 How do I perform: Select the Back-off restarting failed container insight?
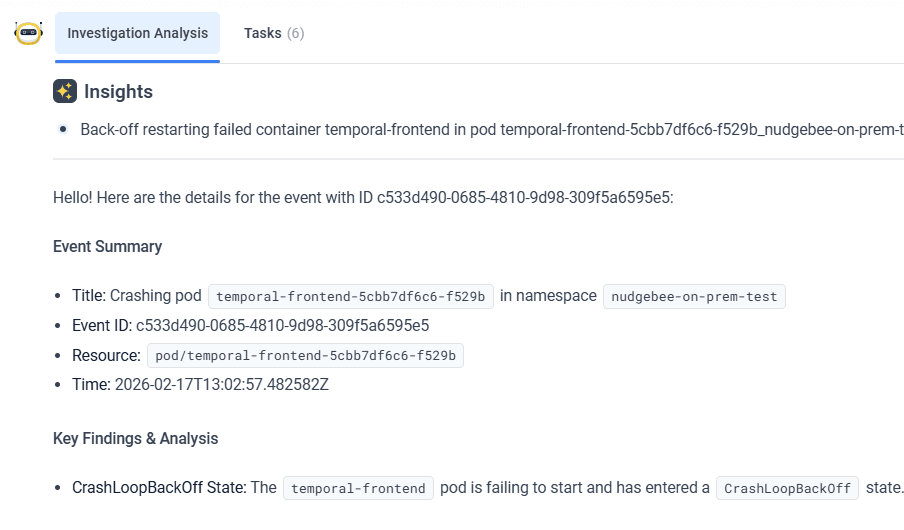pos(490,129)
